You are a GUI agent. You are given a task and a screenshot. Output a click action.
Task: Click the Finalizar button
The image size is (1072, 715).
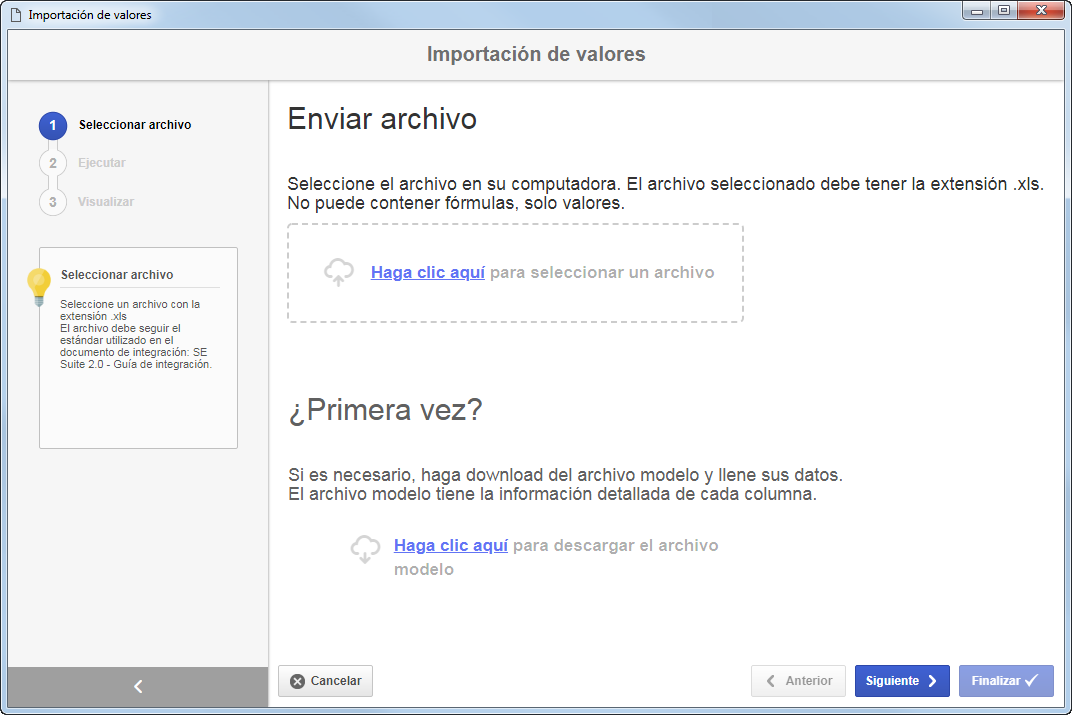click(1006, 681)
